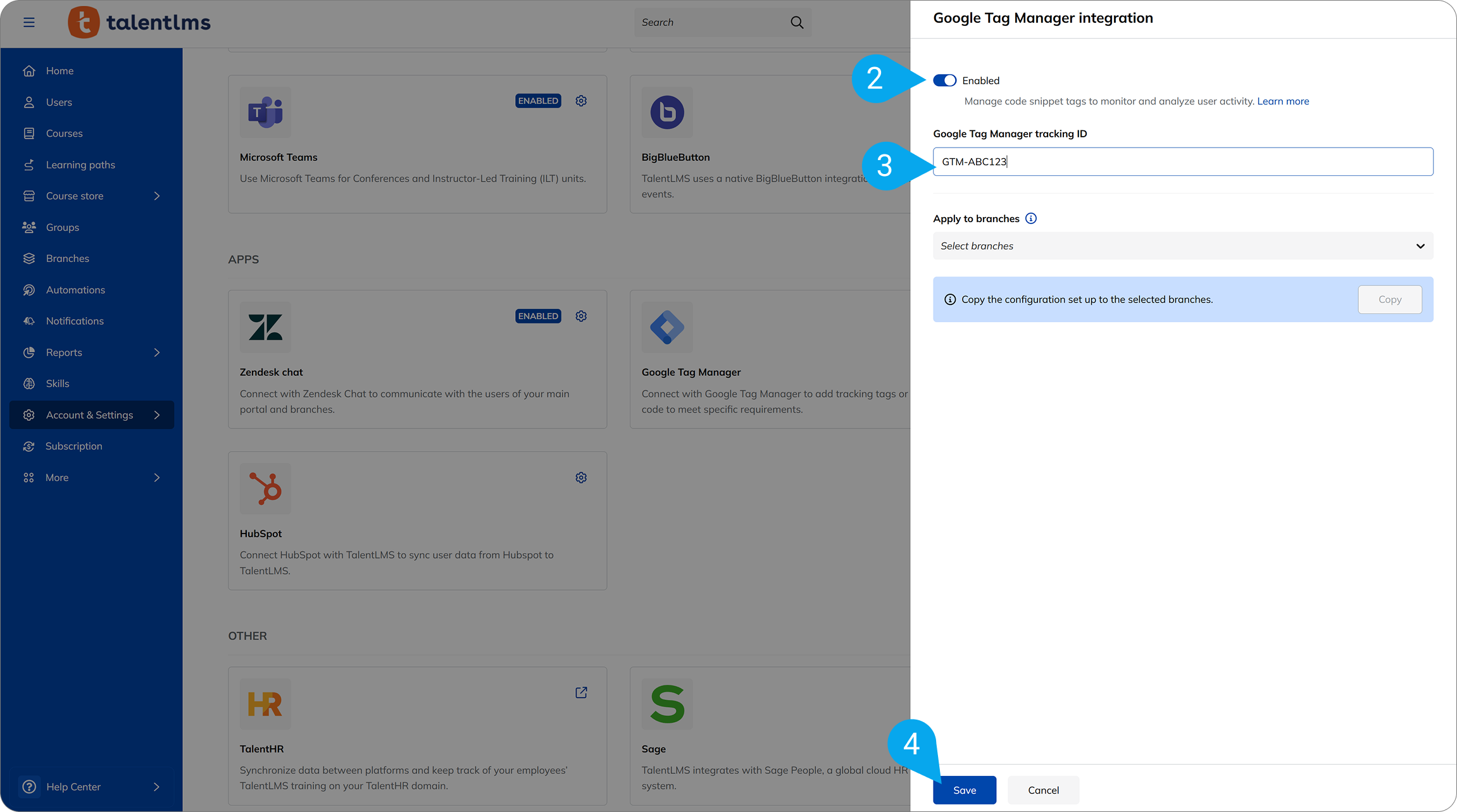Image resolution: width=1457 pixels, height=812 pixels.
Task: Open TalentHR external link icon
Action: click(581, 692)
